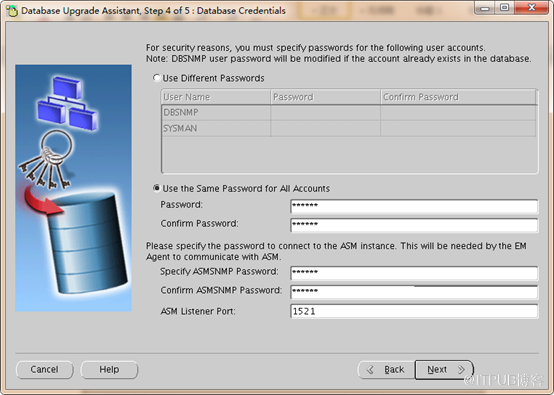This screenshot has width=554, height=395.
Task: Click the Password label text
Action: (x=181, y=205)
